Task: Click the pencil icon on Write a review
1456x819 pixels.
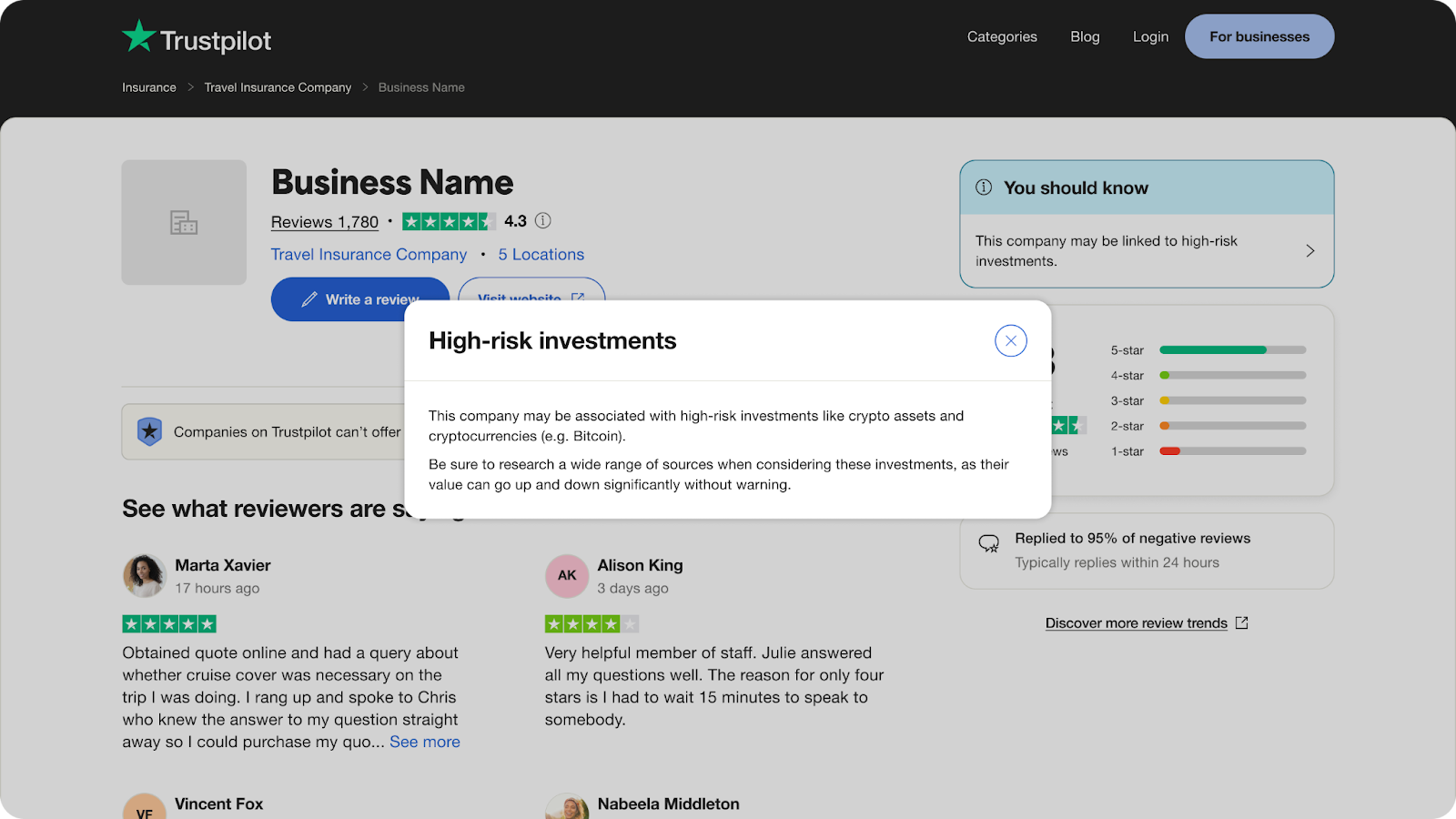Action: 309,298
